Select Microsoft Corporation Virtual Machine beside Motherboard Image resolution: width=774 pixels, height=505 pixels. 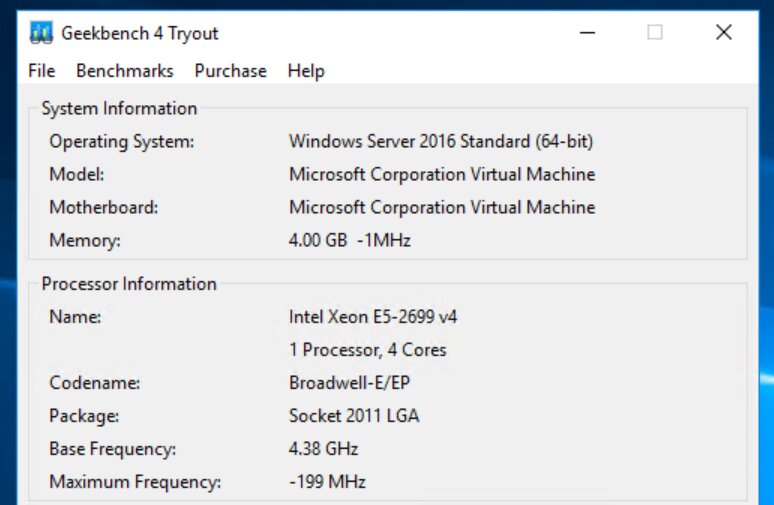tap(442, 207)
